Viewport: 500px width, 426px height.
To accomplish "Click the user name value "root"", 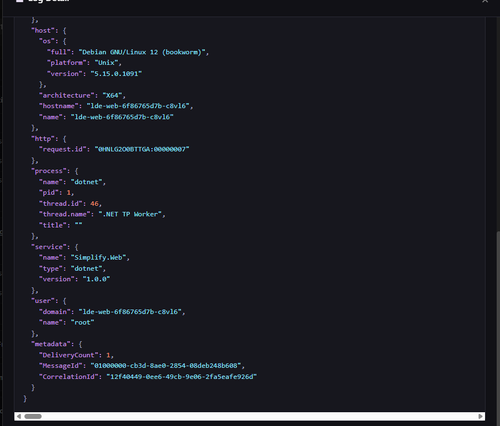I will tap(83, 323).
